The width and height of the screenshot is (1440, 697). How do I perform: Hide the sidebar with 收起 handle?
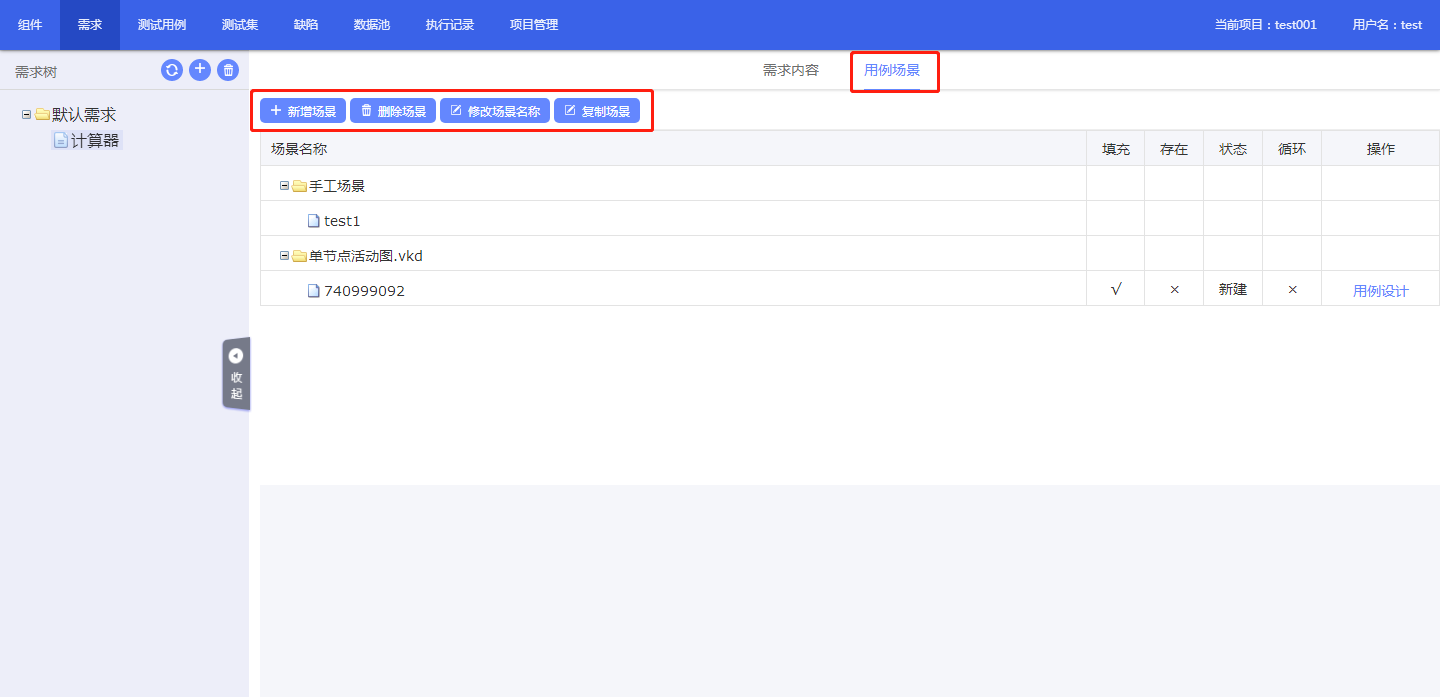236,374
